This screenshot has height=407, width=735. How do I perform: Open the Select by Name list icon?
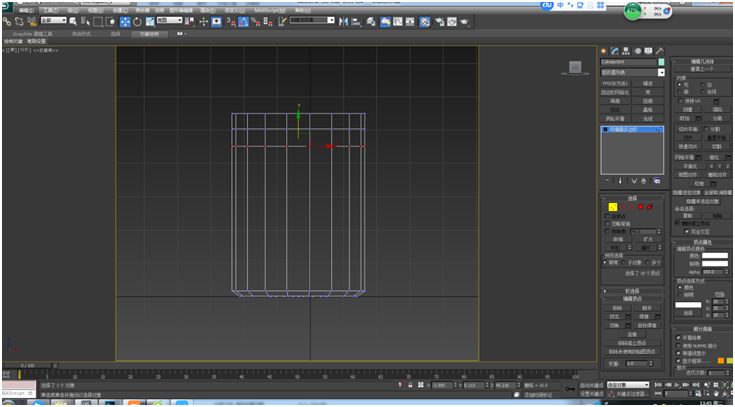[85, 21]
